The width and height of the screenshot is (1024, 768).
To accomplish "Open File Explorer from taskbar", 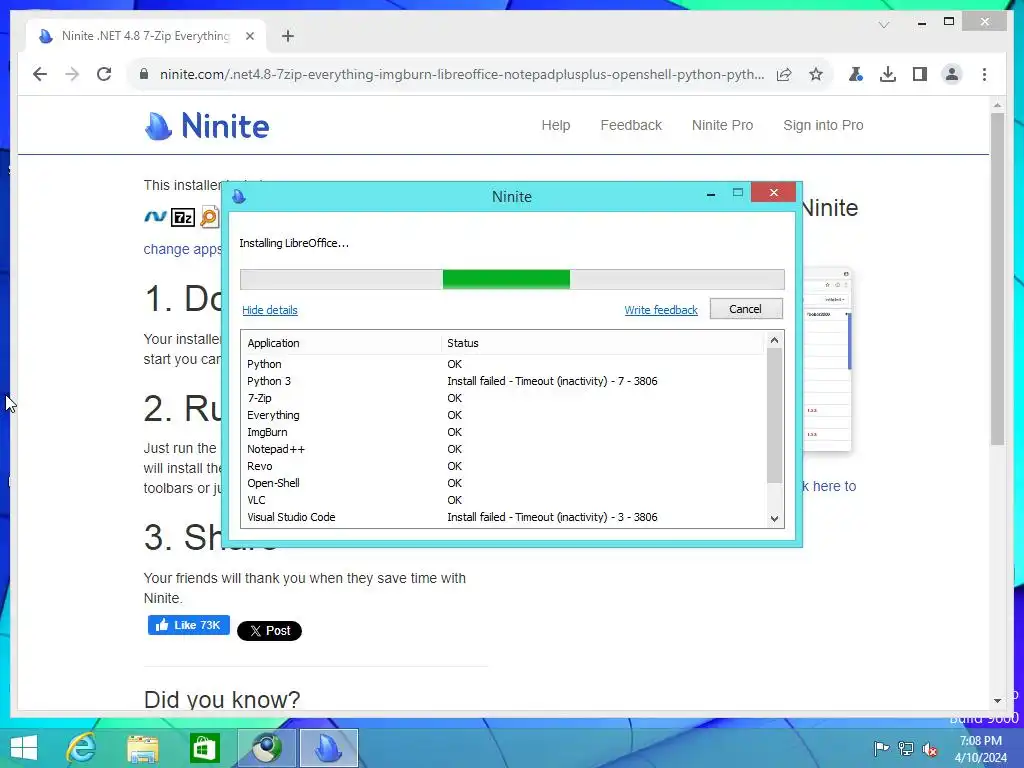I will click(142, 748).
